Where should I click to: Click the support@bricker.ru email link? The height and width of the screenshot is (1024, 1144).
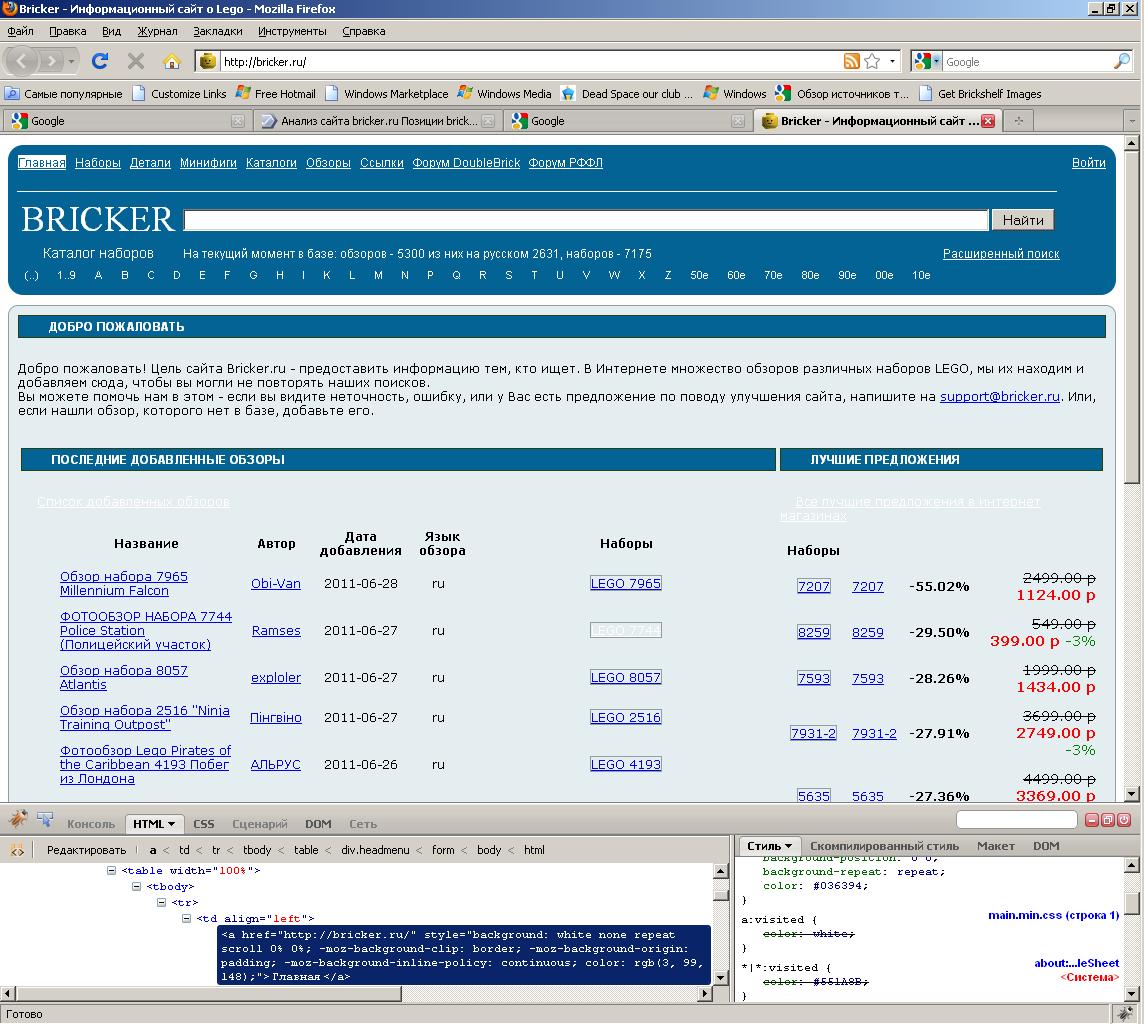(x=1000, y=397)
